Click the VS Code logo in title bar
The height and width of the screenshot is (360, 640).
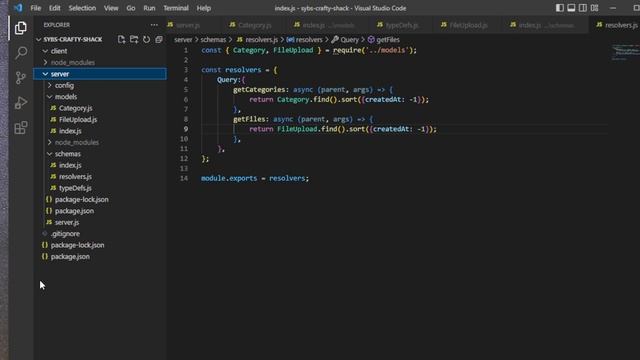[18, 8]
